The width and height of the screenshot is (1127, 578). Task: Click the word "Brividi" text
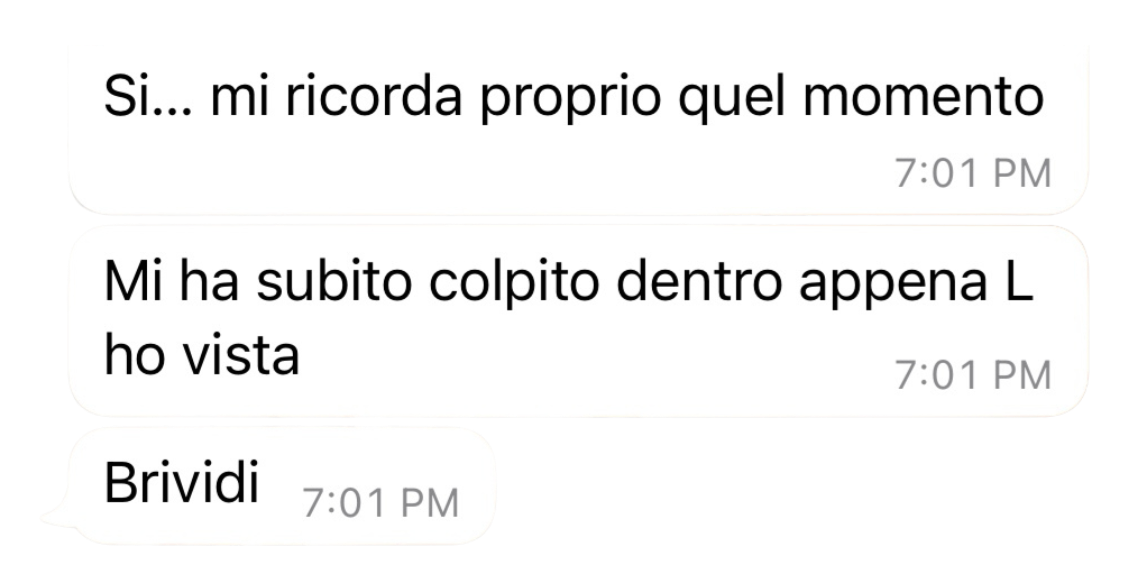click(182, 482)
